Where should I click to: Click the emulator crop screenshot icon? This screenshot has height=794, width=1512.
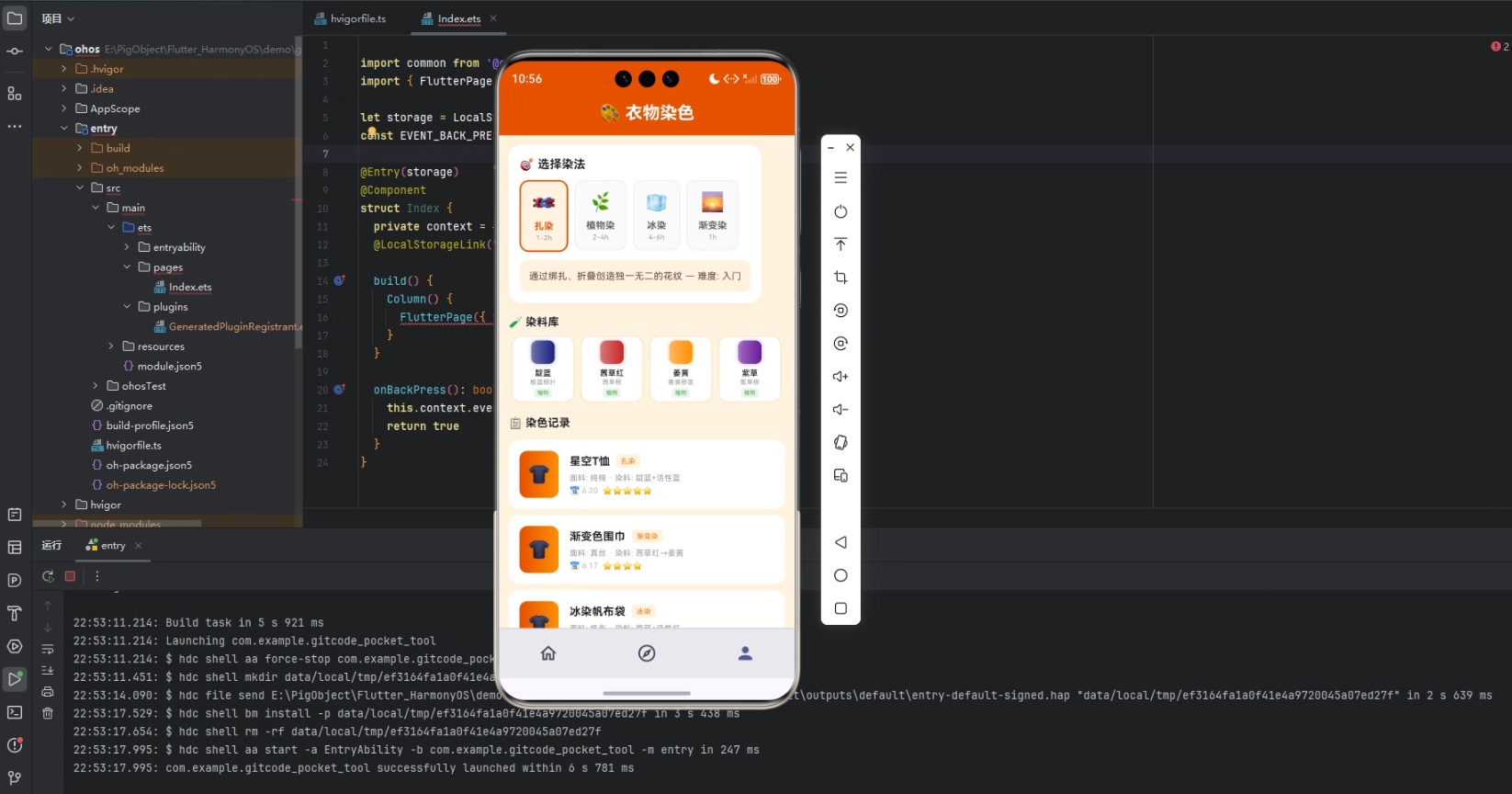click(x=841, y=278)
